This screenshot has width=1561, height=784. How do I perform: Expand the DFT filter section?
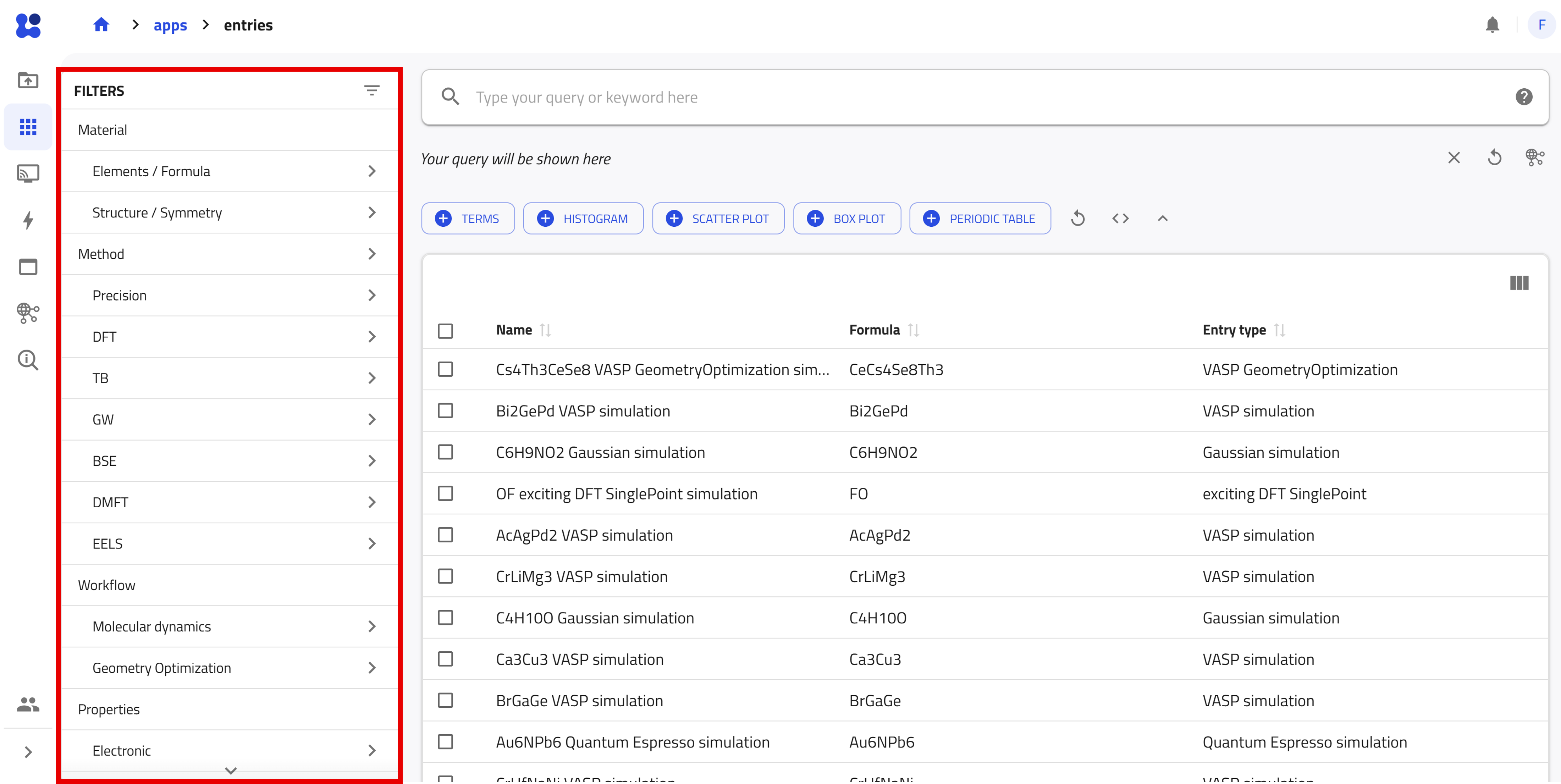click(230, 337)
